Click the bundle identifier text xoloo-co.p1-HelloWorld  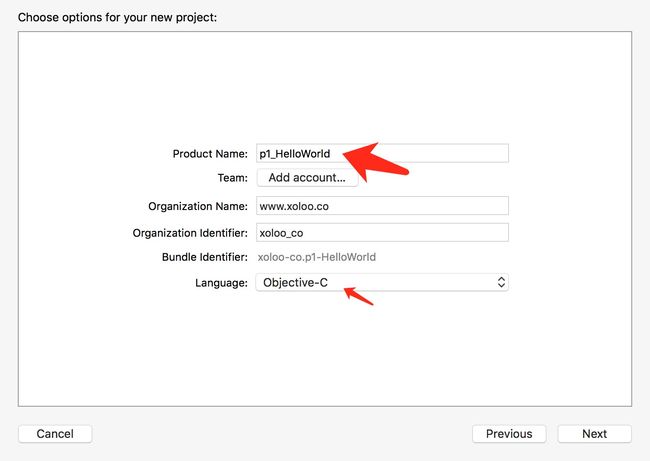click(x=317, y=257)
